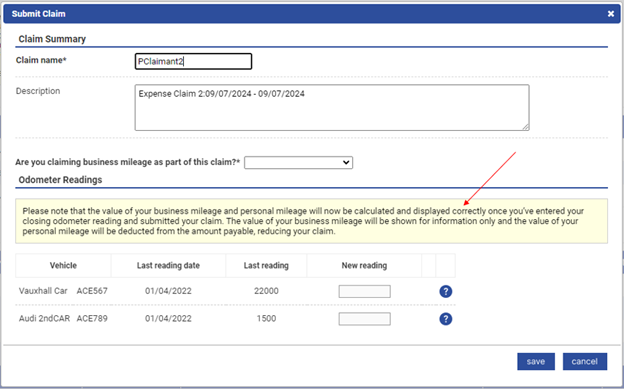Click registration ACE789

coord(92,319)
